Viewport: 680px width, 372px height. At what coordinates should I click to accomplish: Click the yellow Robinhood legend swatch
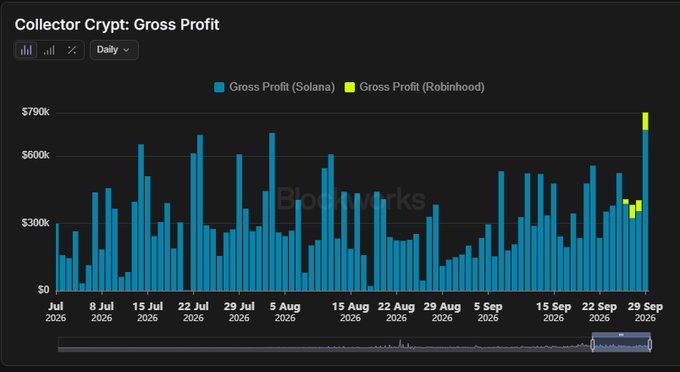tap(350, 87)
